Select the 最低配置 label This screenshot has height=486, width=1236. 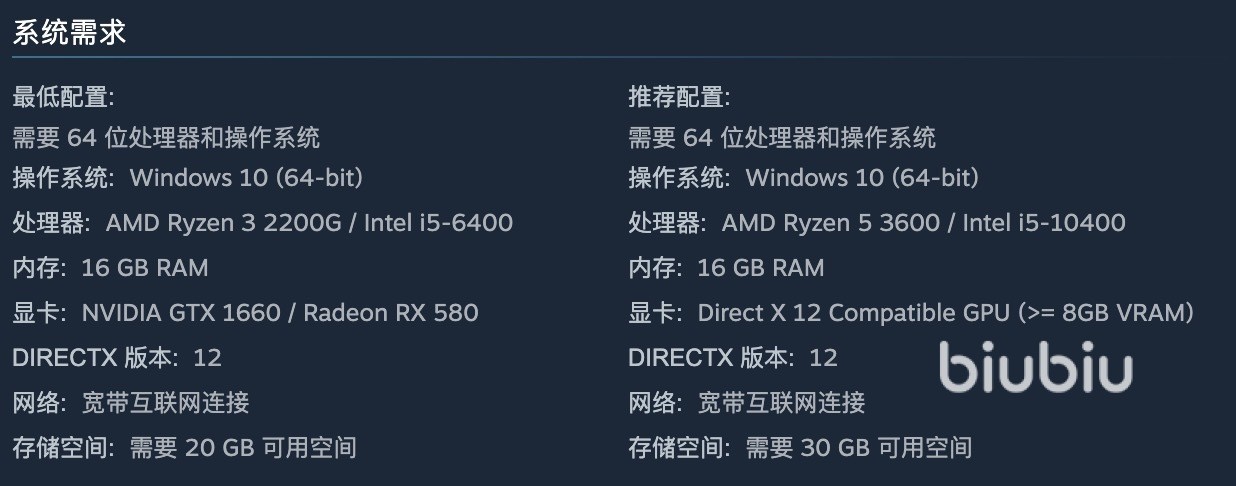click(63, 97)
